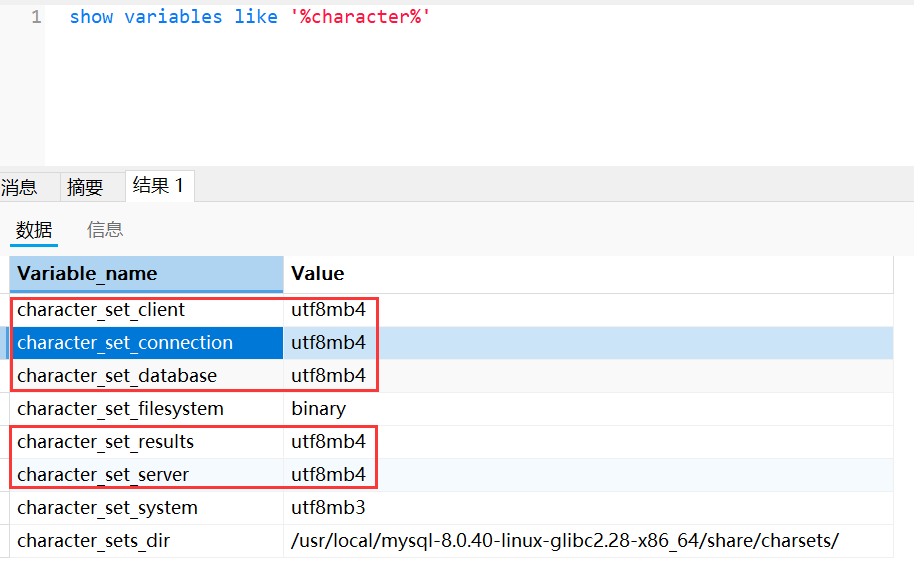Select the utf8mb3 value cell

coord(328,508)
